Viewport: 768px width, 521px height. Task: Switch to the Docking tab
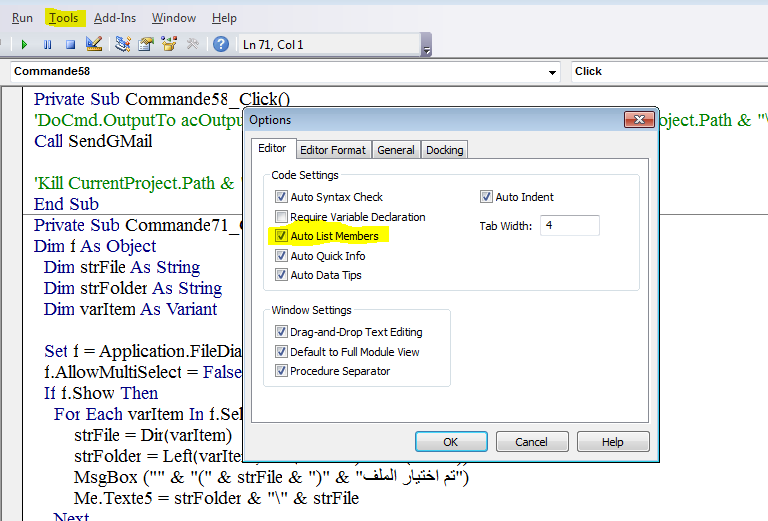(x=444, y=150)
